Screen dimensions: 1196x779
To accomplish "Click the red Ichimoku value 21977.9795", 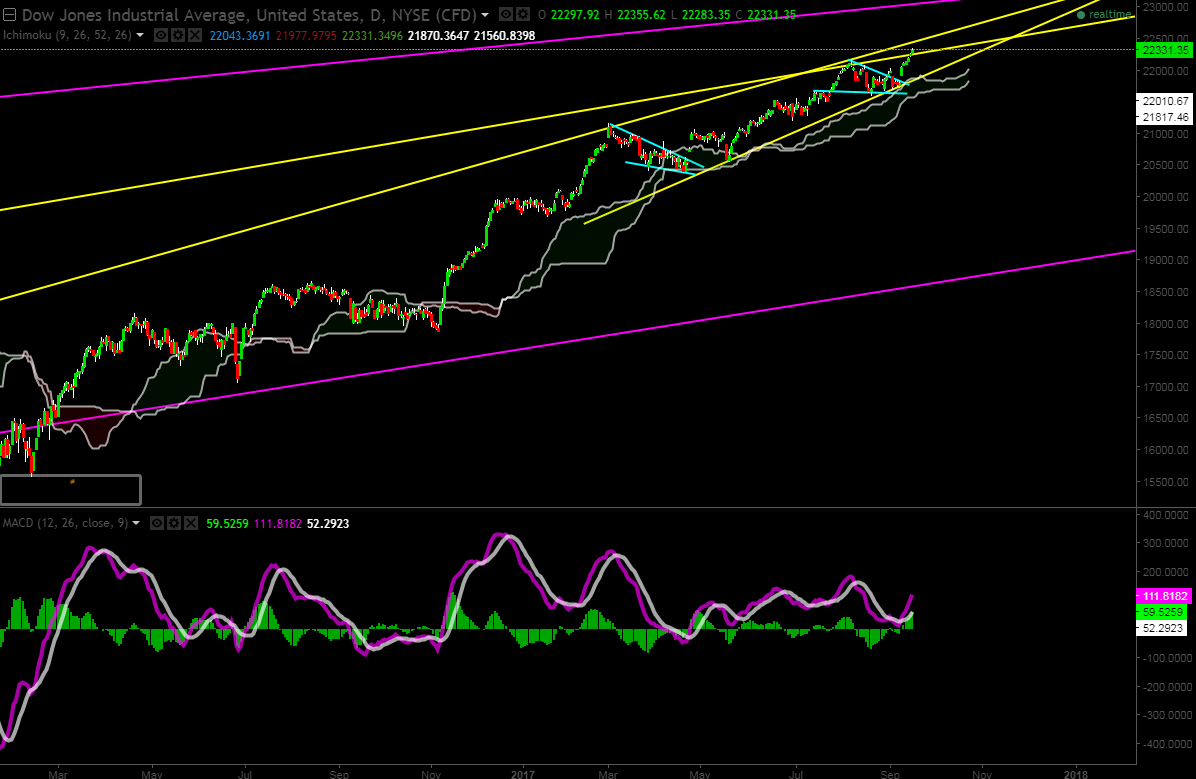I will pos(306,36).
